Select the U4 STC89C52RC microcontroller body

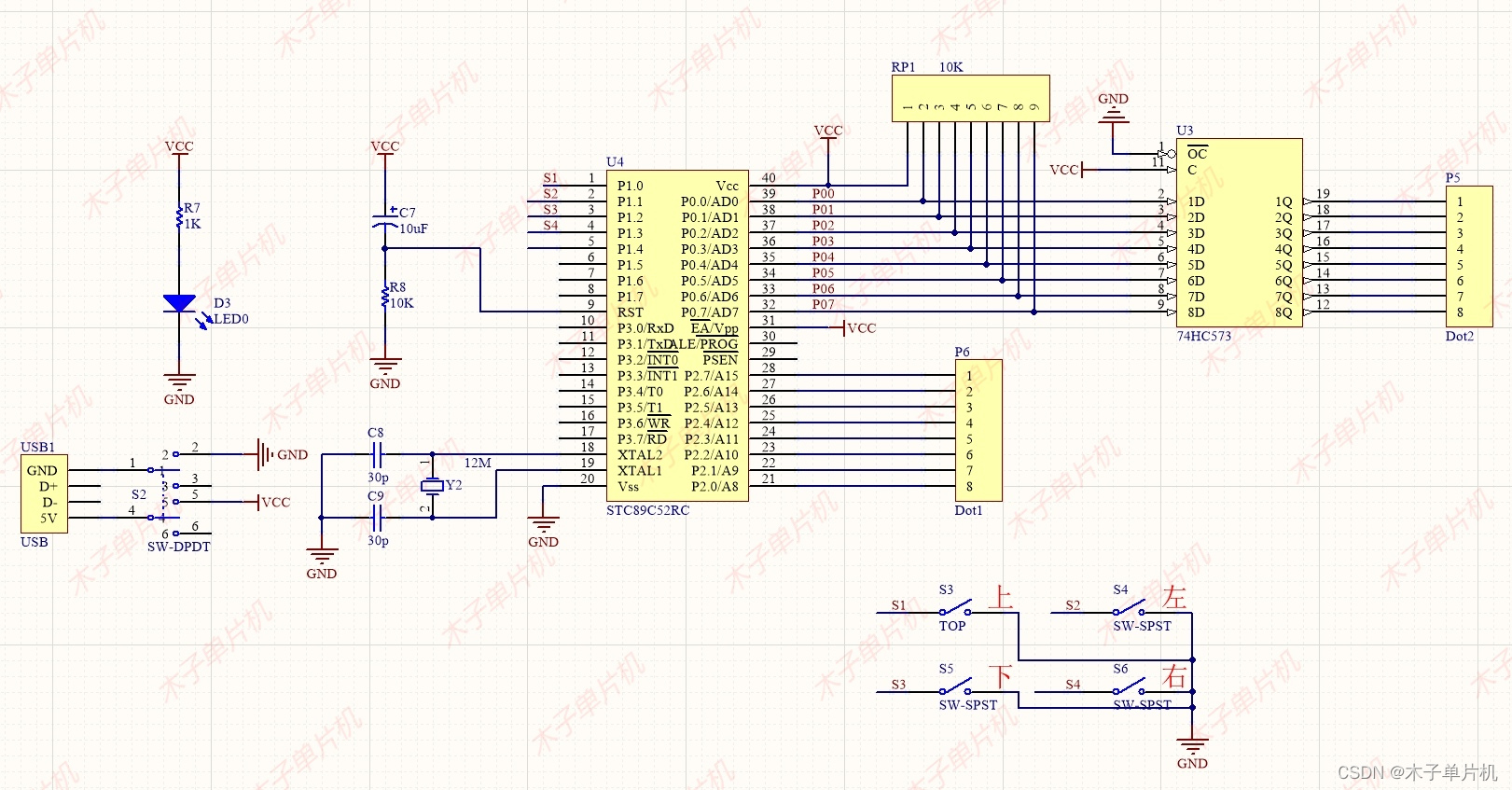pyautogui.click(x=677, y=336)
